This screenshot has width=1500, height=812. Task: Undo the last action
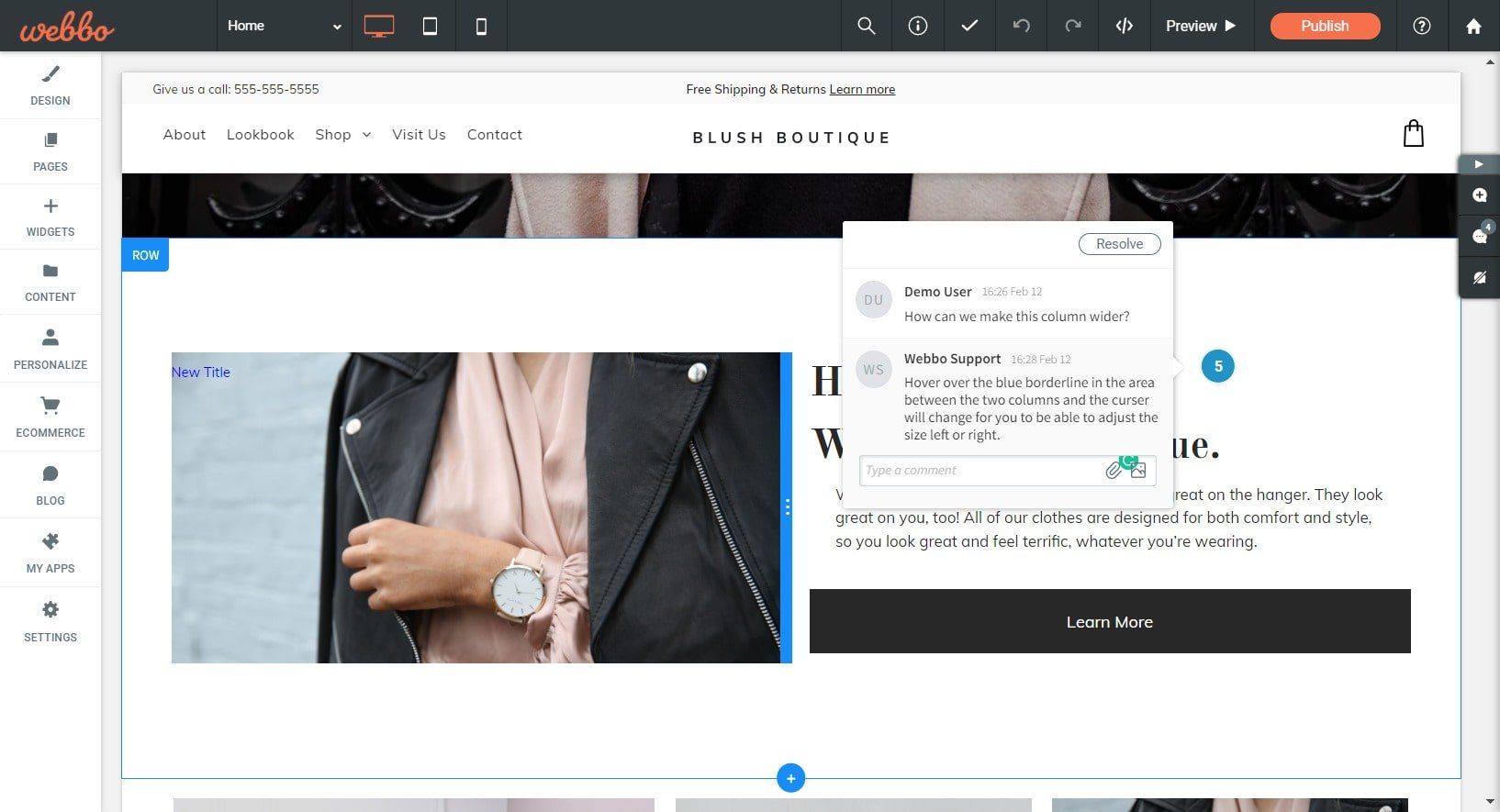(1021, 26)
